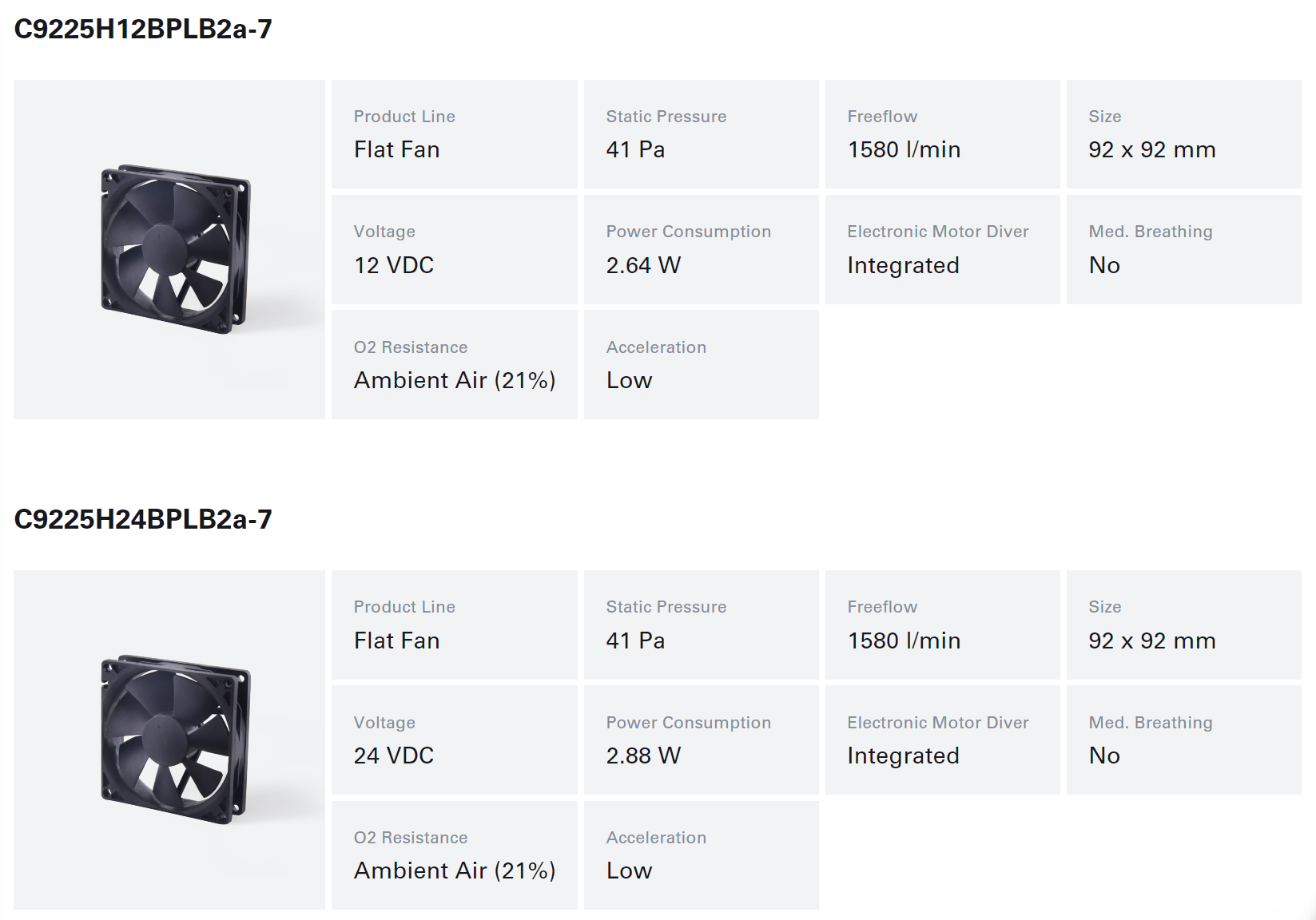1316x920 pixels.
Task: Select first product's Flat Fan product line
Action: coord(455,134)
